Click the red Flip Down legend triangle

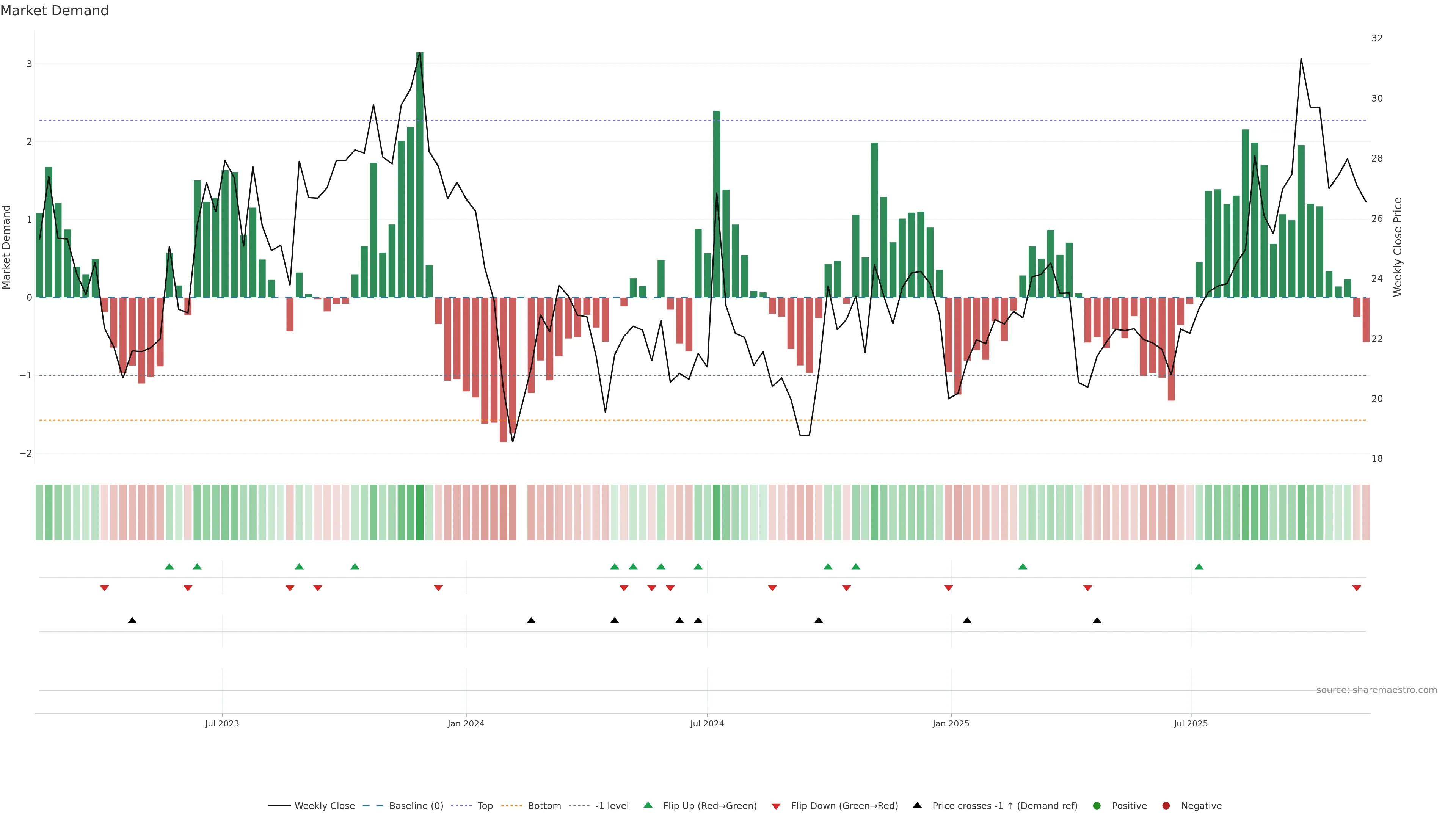coord(775,806)
